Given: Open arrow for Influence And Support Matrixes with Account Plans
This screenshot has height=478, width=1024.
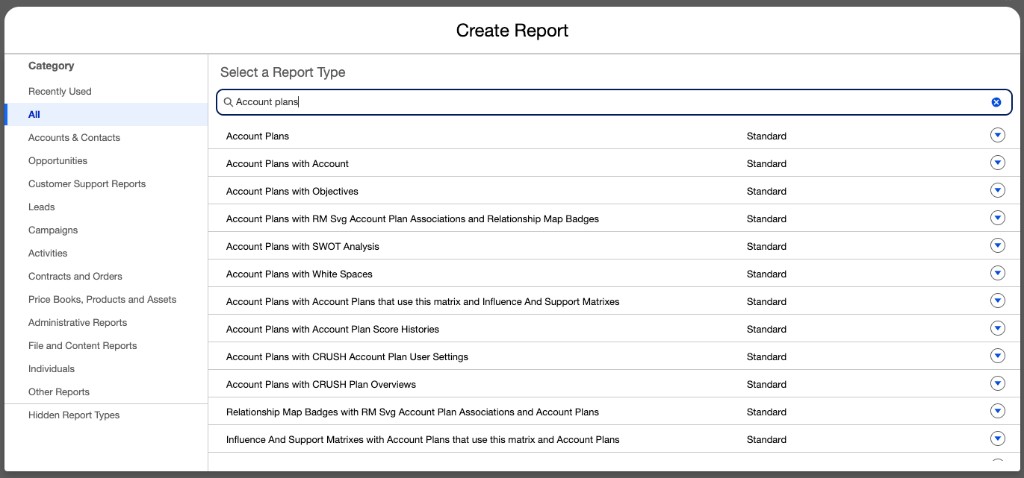Looking at the screenshot, I should point(997,438).
